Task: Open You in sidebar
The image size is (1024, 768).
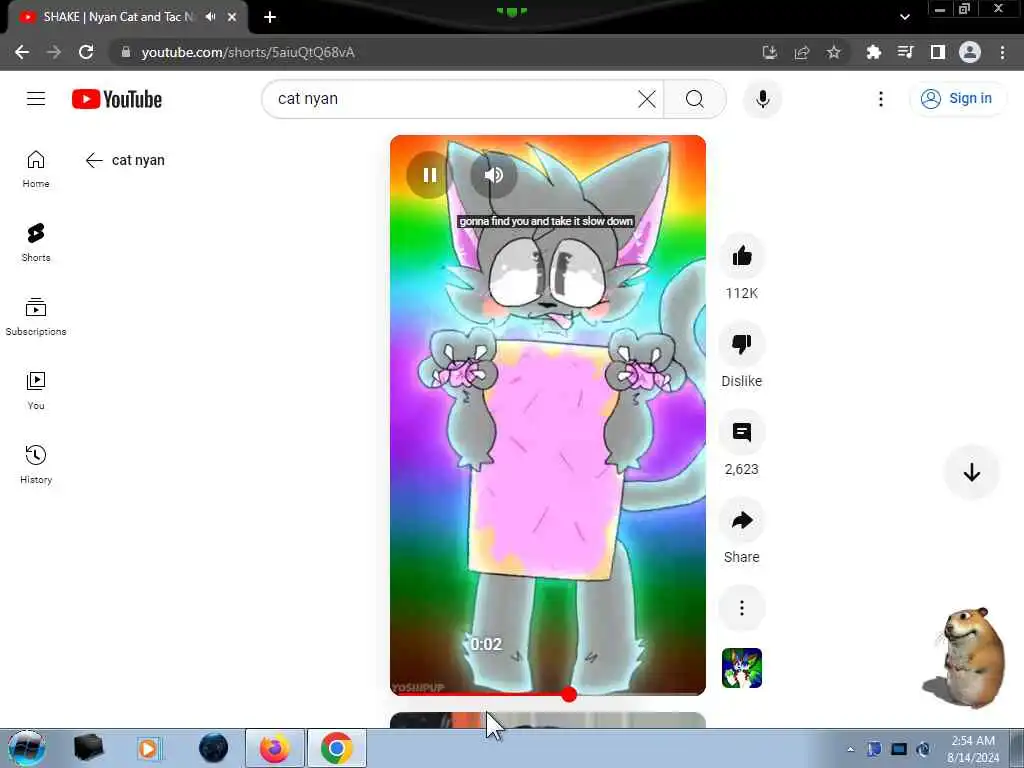Action: coord(36,391)
